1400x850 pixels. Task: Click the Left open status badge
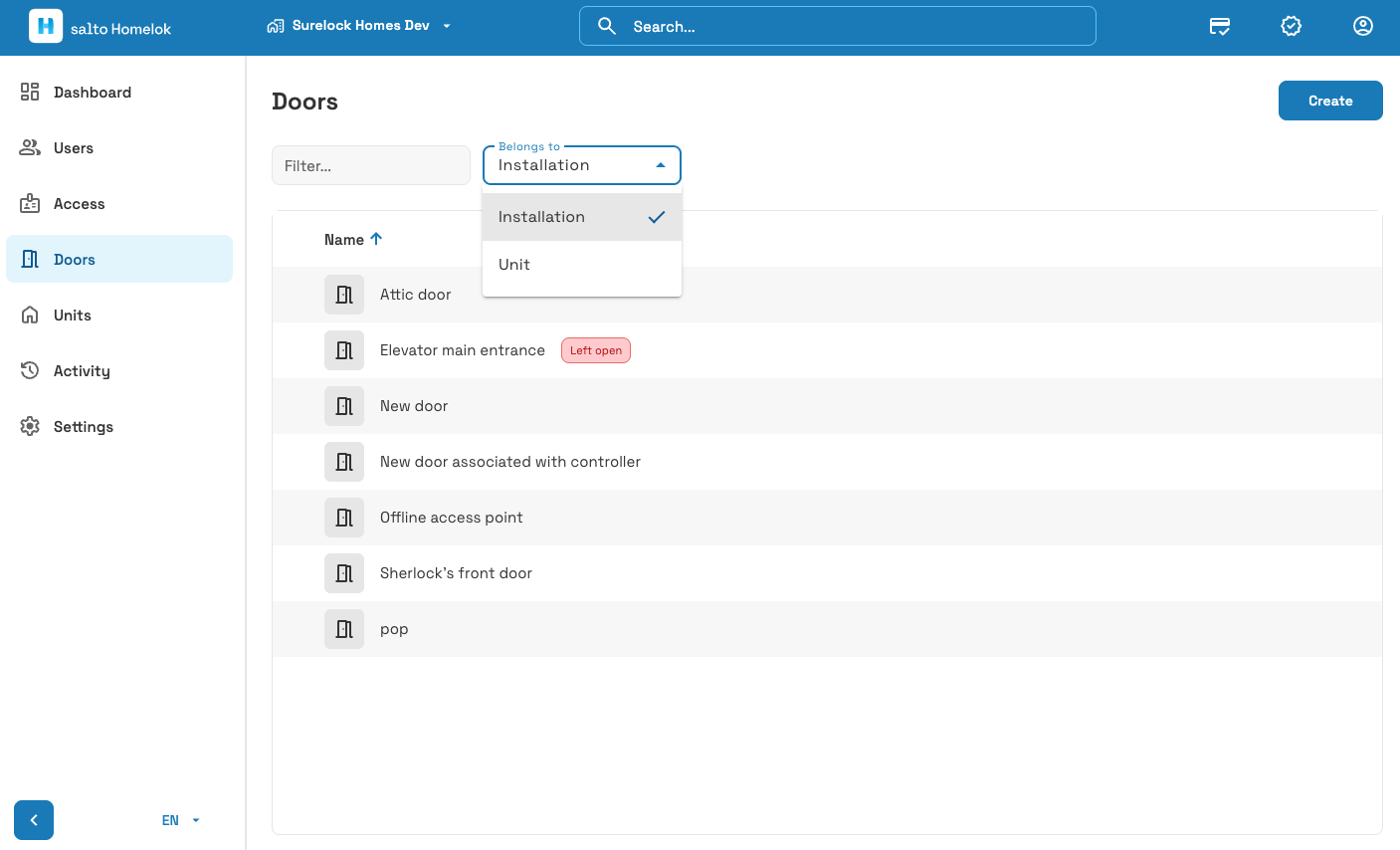tap(596, 350)
